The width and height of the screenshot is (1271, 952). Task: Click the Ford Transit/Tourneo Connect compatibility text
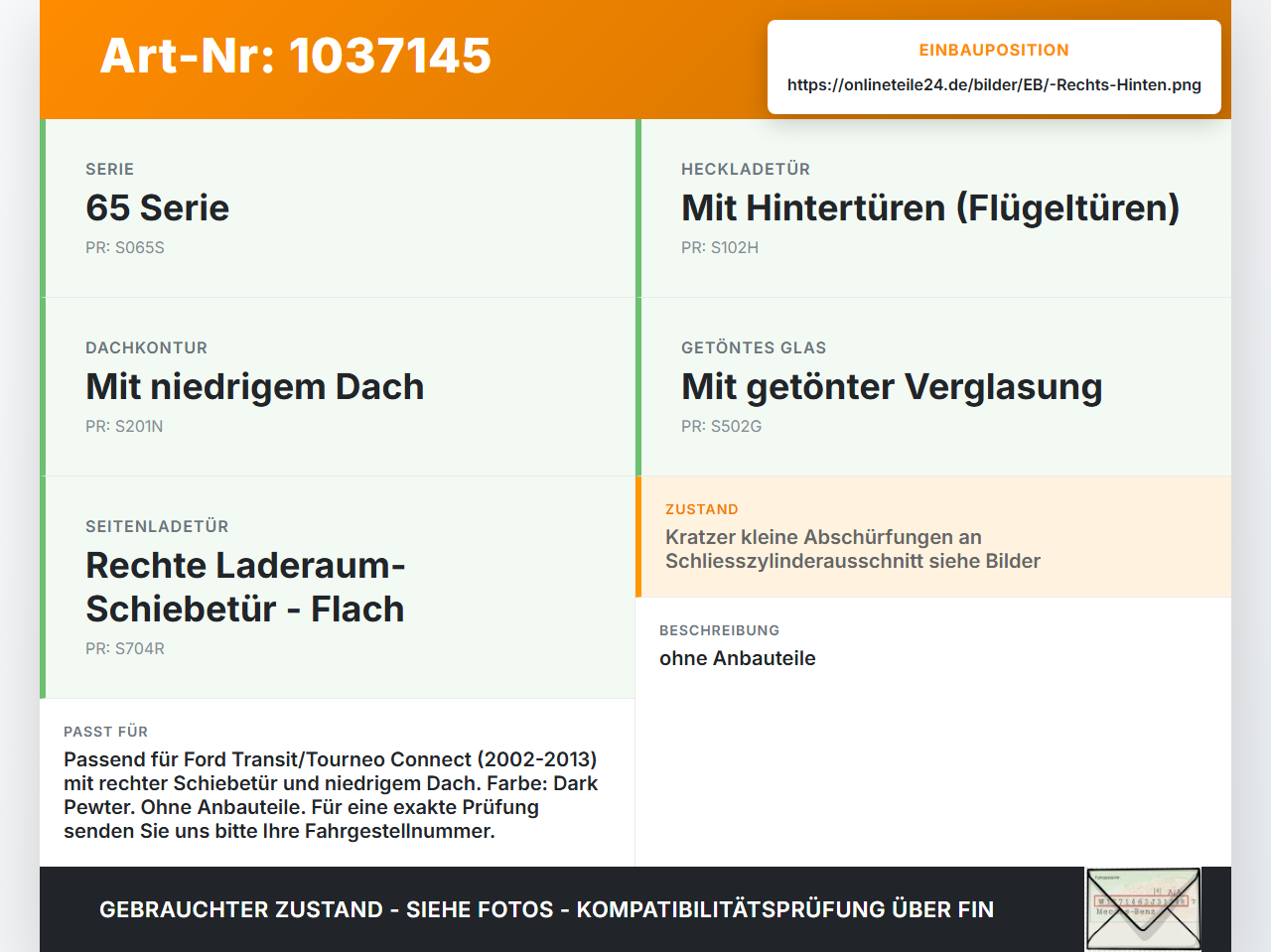pyautogui.click(x=331, y=795)
